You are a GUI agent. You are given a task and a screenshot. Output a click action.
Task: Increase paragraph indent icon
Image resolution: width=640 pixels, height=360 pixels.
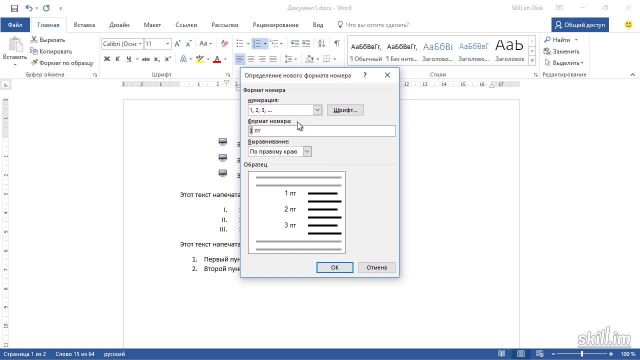[x=306, y=44]
